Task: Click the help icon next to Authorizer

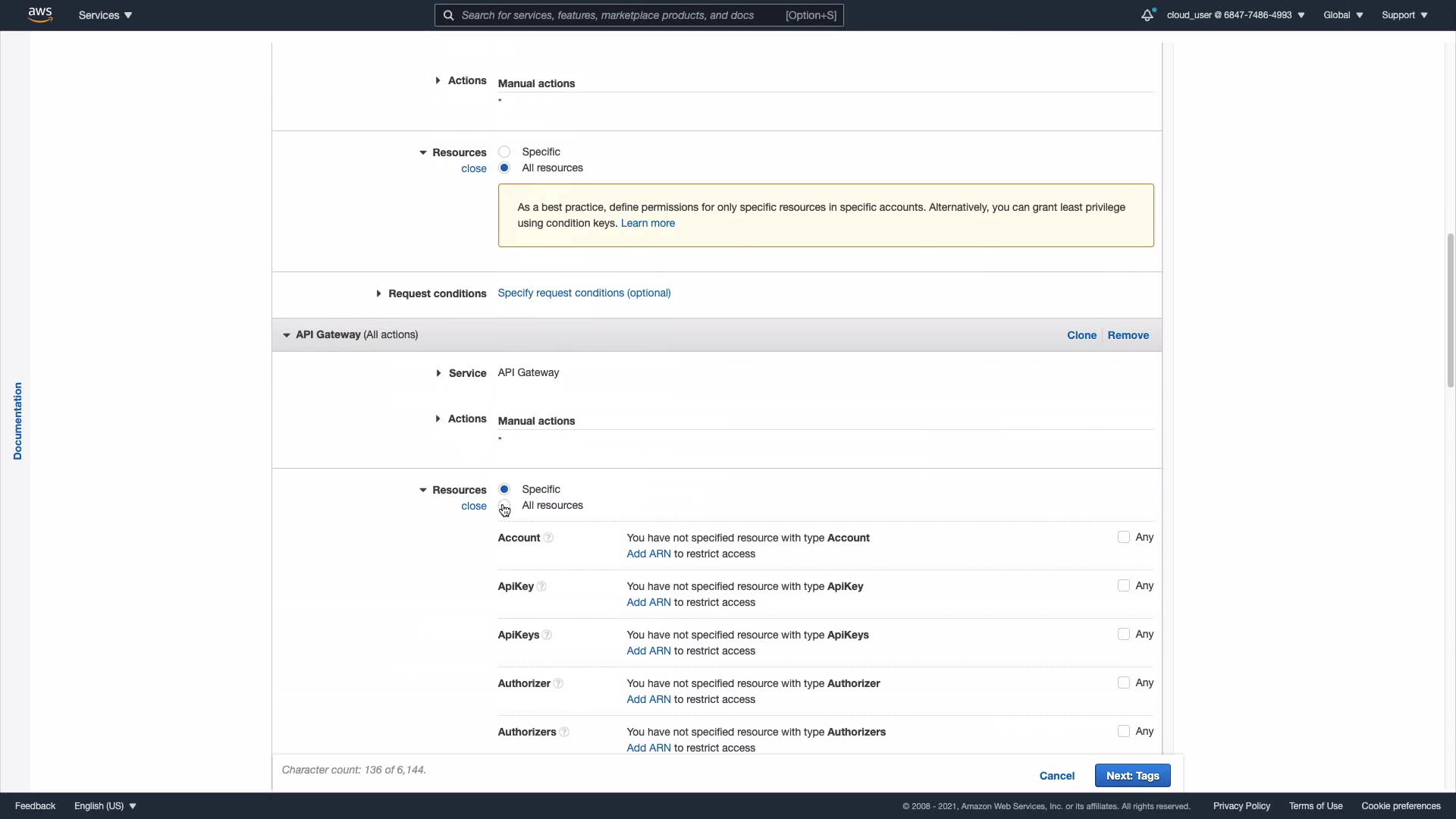Action: click(x=558, y=684)
